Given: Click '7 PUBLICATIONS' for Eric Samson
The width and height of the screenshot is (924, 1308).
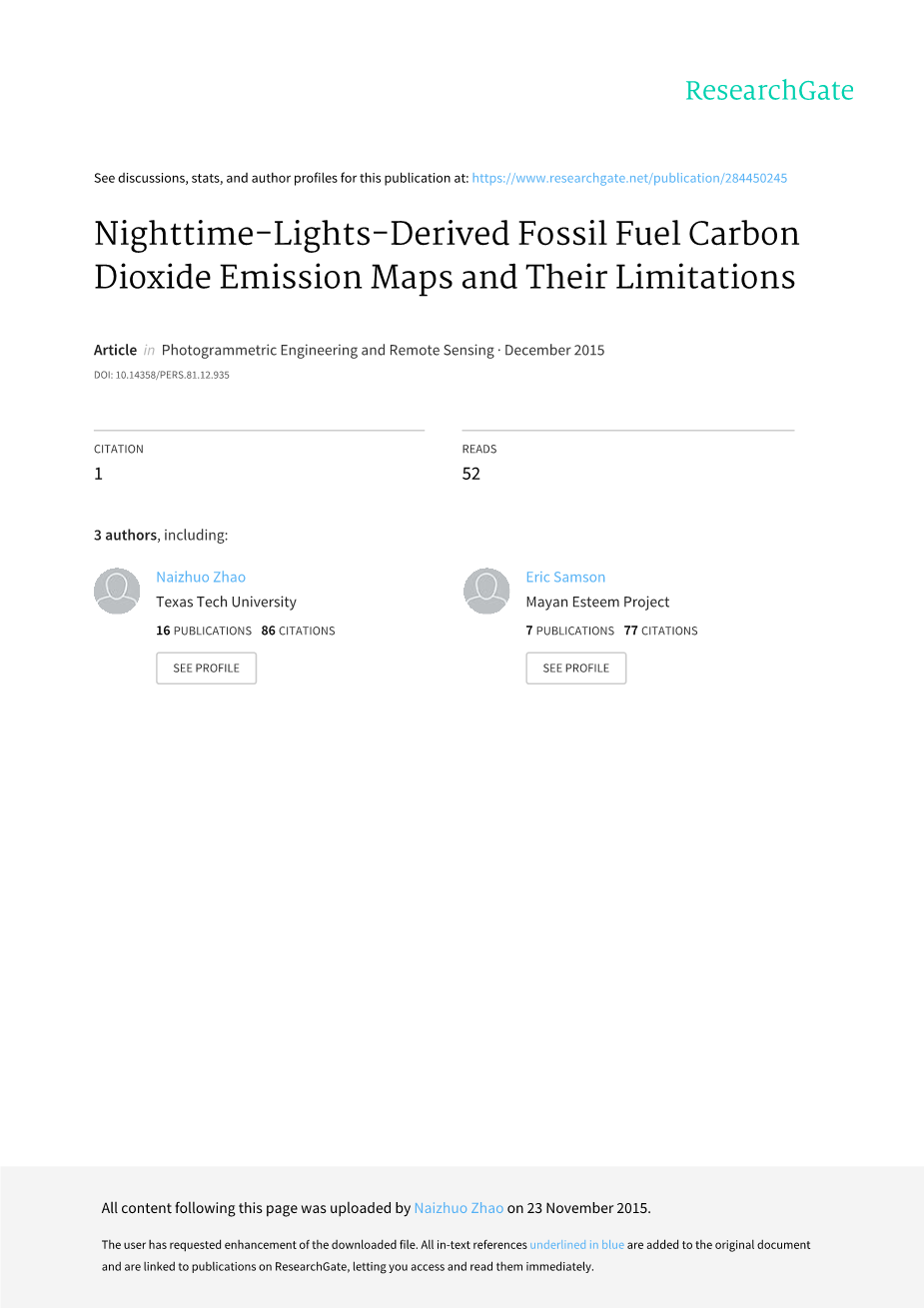Looking at the screenshot, I should (x=570, y=631).
